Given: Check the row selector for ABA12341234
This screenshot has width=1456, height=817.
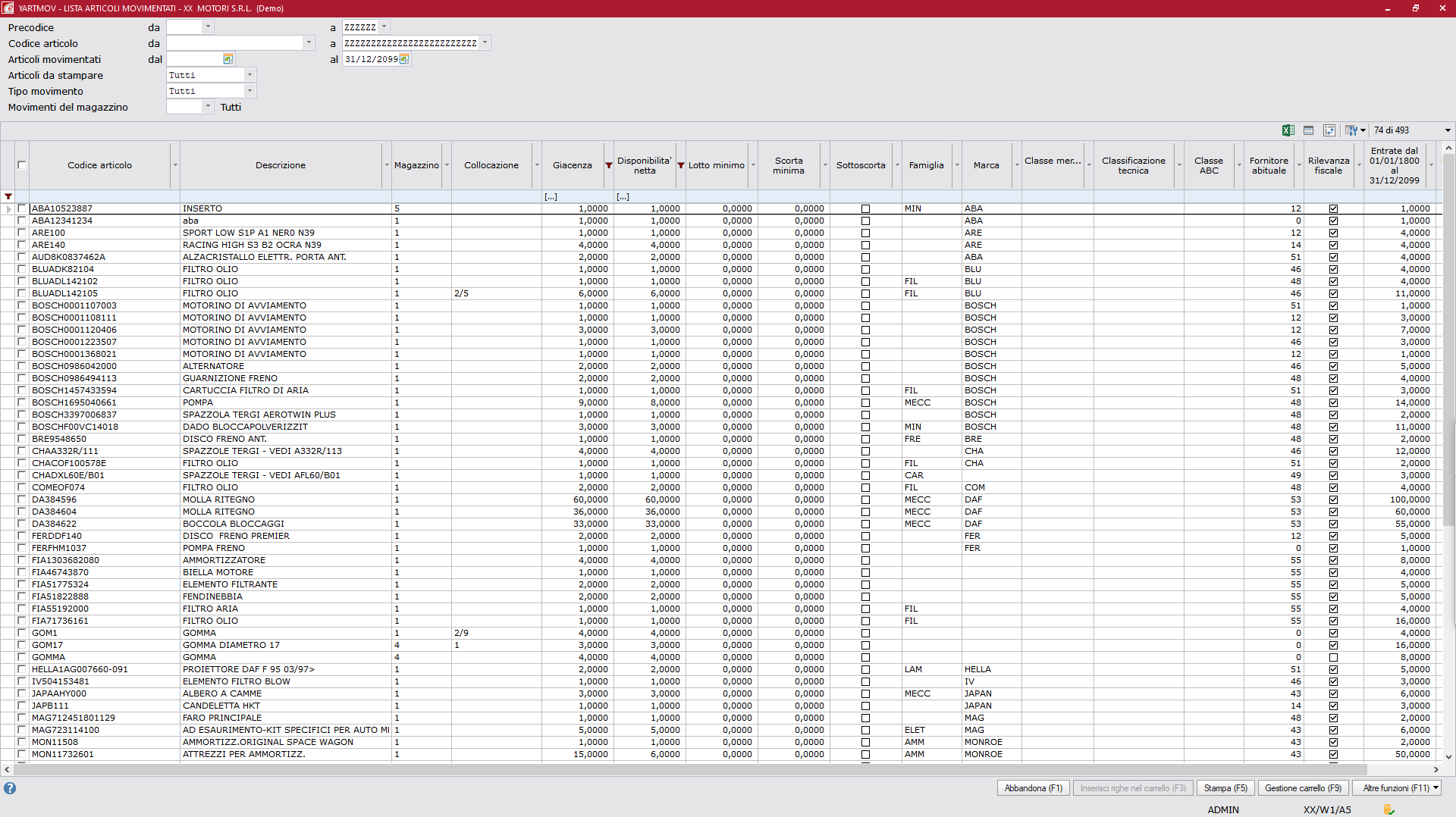Looking at the screenshot, I should point(21,221).
